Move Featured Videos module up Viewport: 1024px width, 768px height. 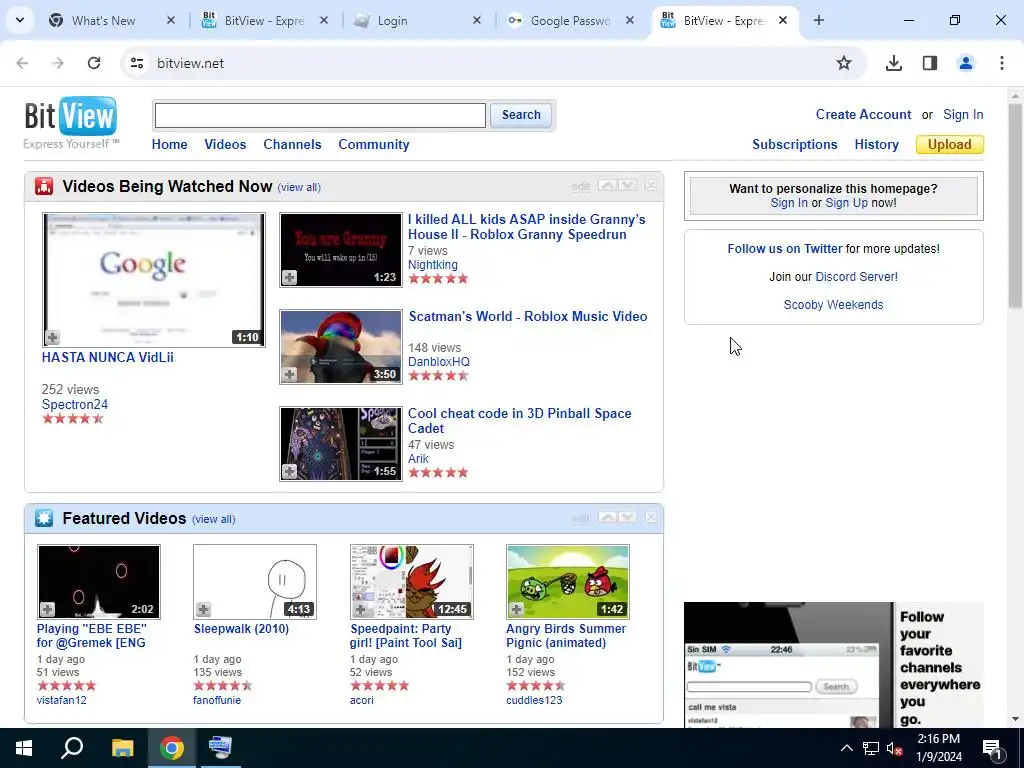607,517
